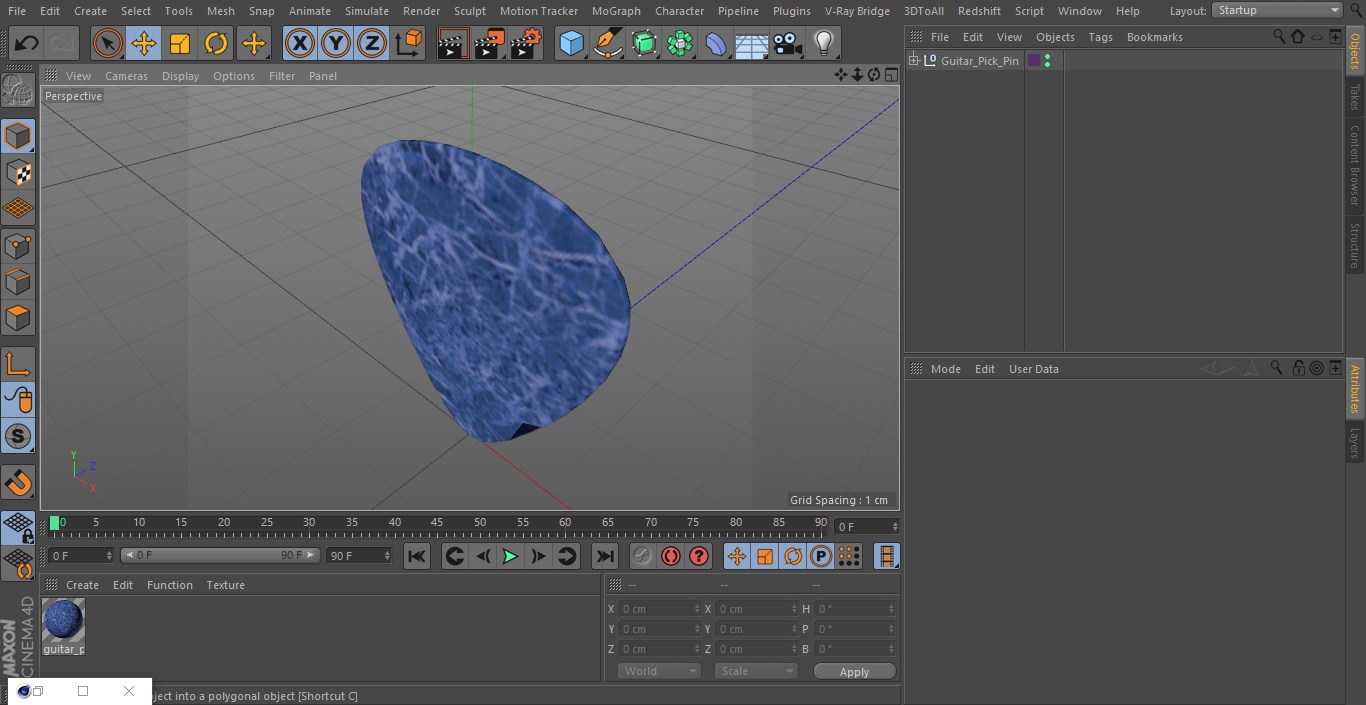The image size is (1366, 705).
Task: Toggle X axis lock
Action: click(x=299, y=44)
